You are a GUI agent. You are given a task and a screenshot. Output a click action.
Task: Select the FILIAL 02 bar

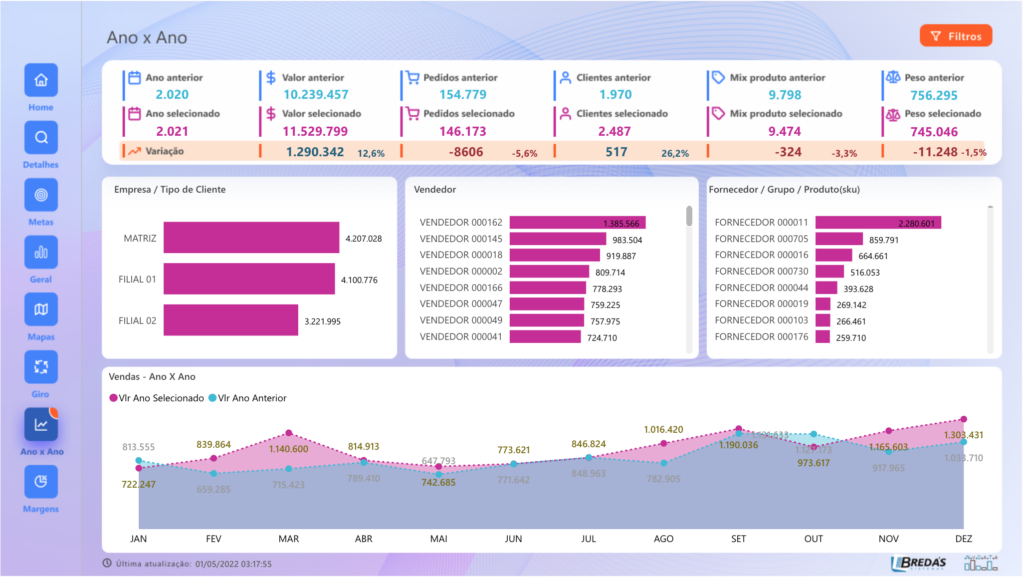(x=231, y=321)
